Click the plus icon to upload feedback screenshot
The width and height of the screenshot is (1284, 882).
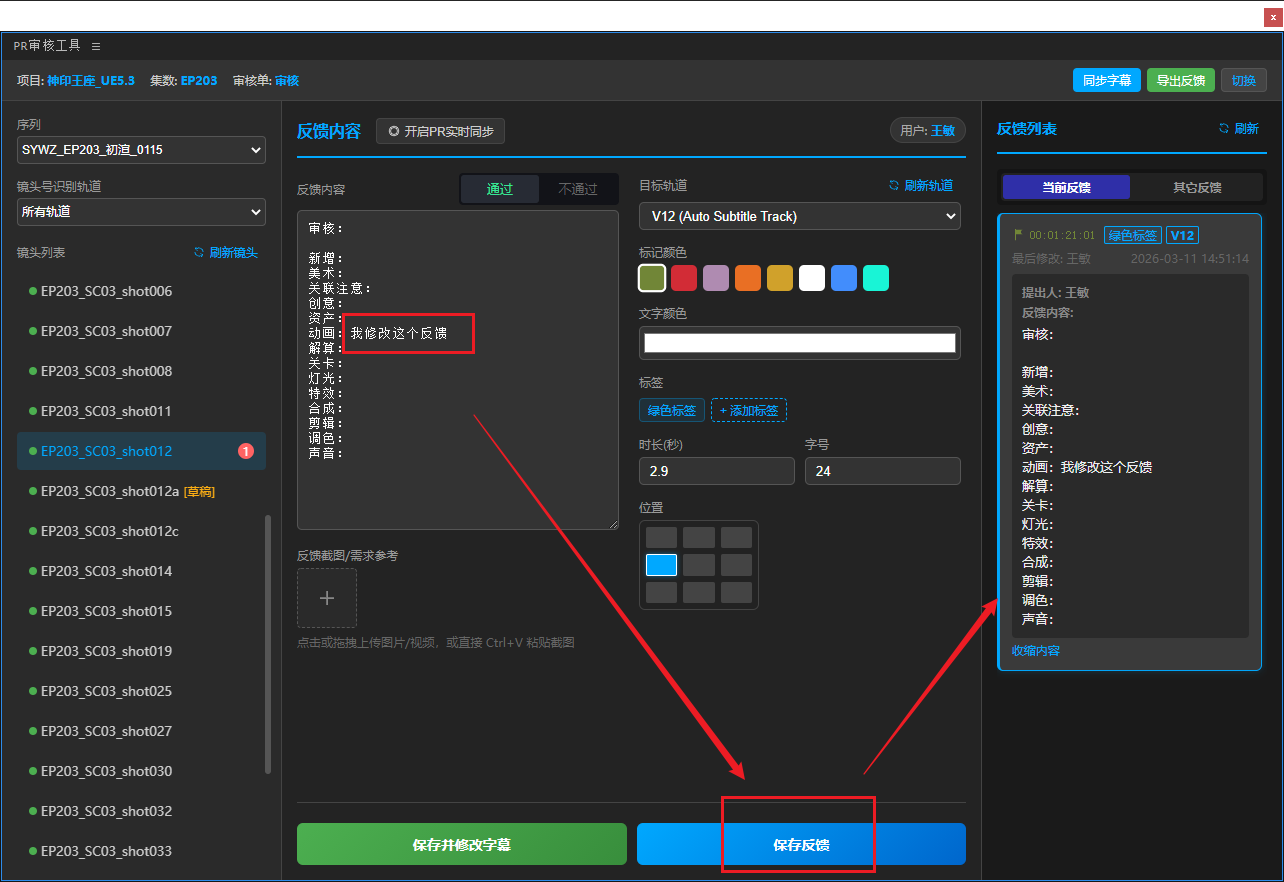[327, 598]
